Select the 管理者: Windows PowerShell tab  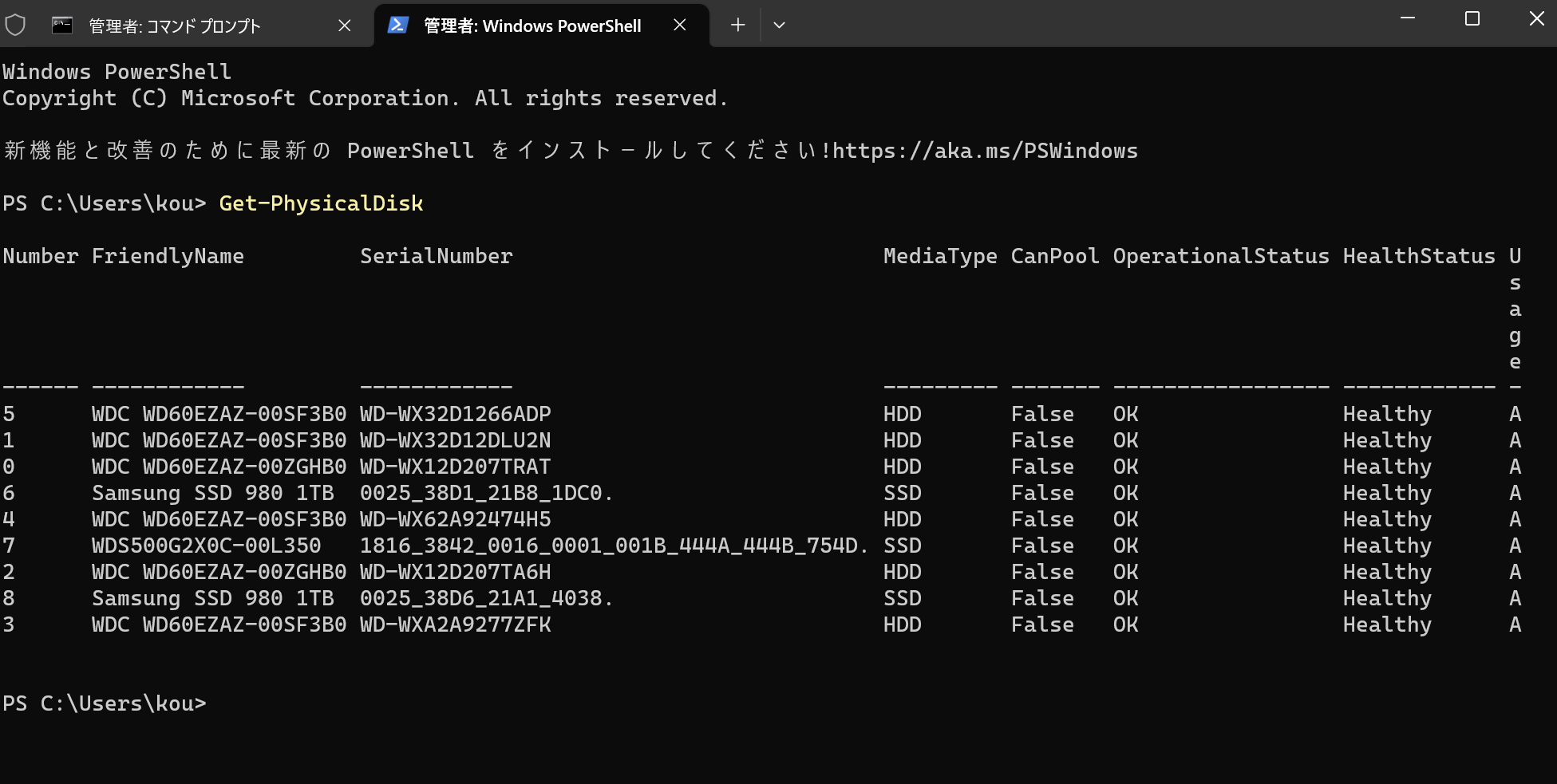pos(532,26)
